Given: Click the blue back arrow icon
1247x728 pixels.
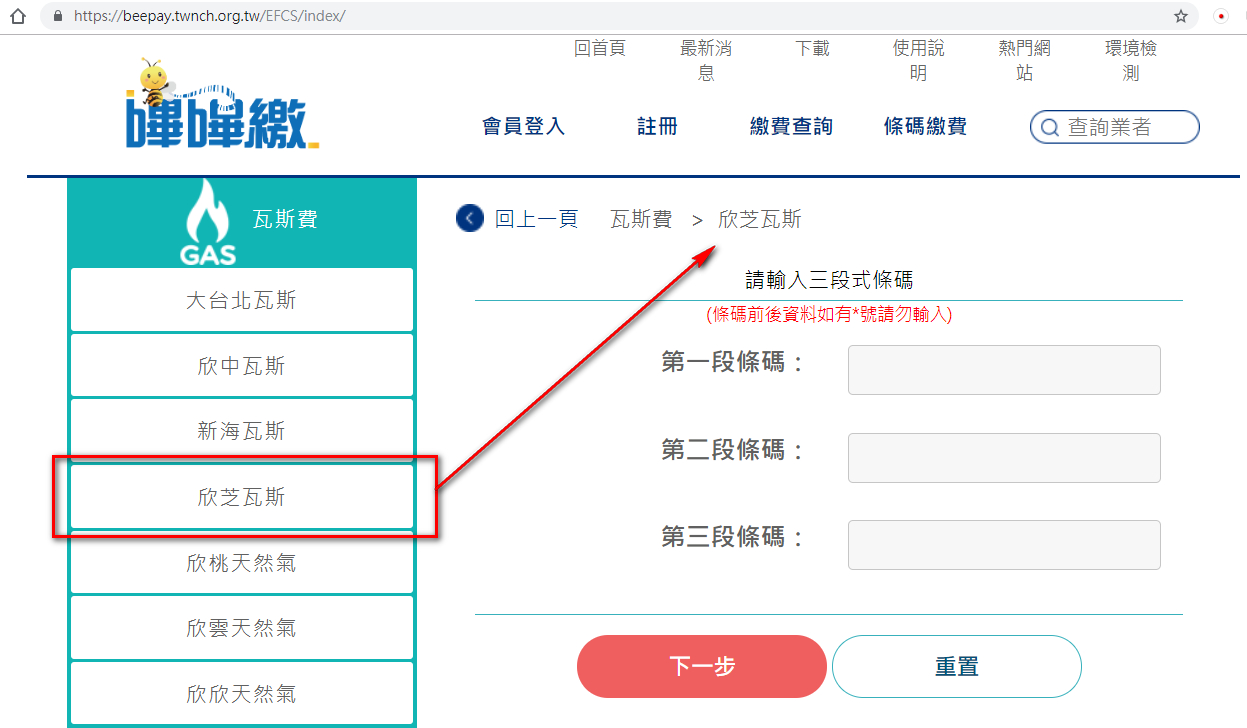Looking at the screenshot, I should pos(469,219).
